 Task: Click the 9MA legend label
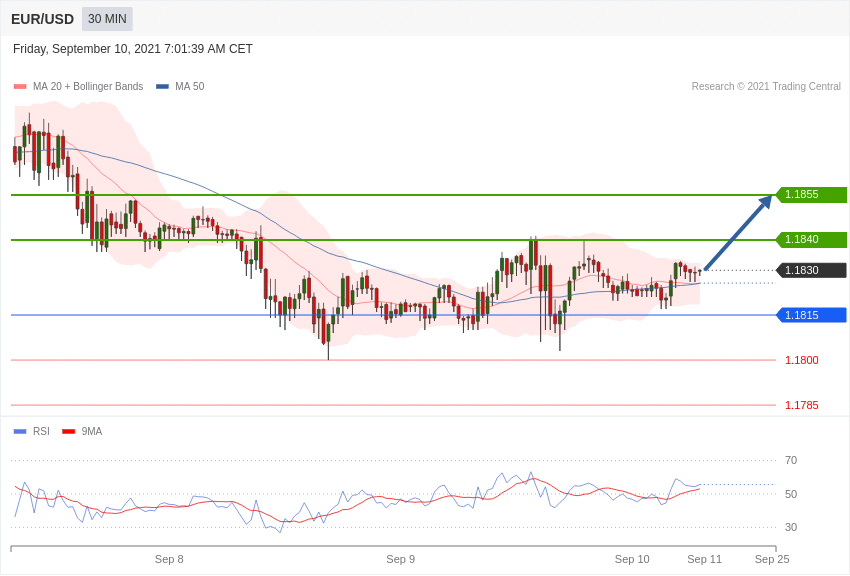[x=92, y=432]
